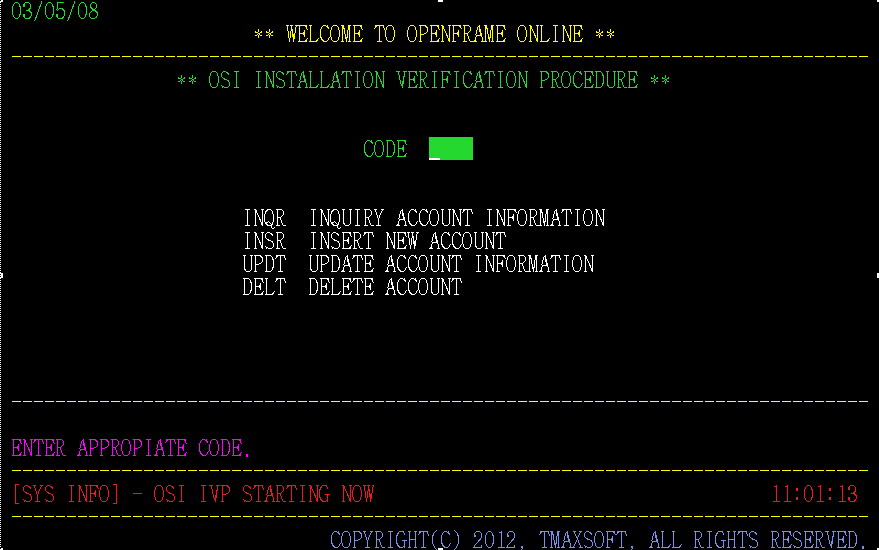879x550 pixels.
Task: Click the ENTER APPROPIATE CODE prompt
Action: click(131, 448)
